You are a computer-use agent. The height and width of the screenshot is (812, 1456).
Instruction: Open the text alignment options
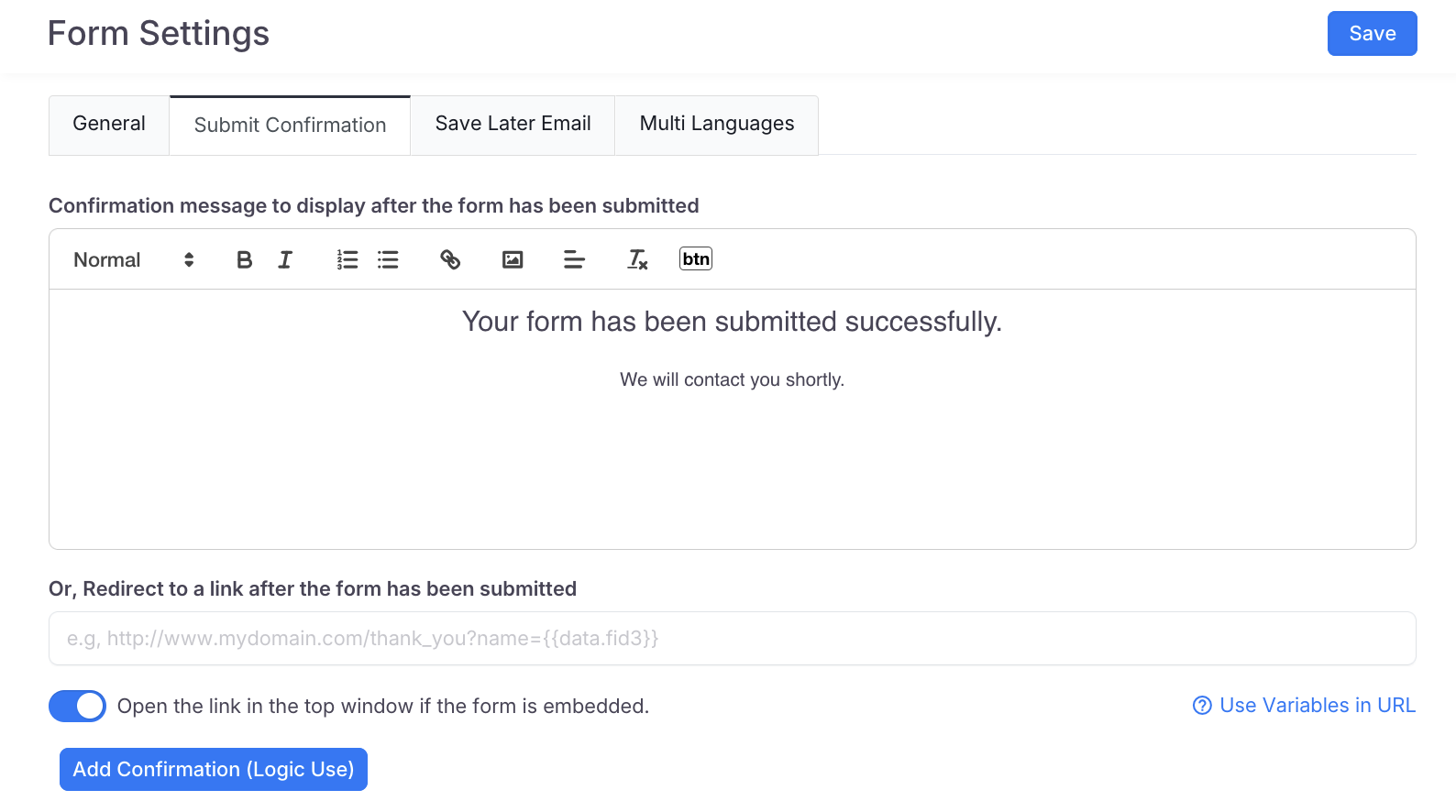[x=574, y=260]
